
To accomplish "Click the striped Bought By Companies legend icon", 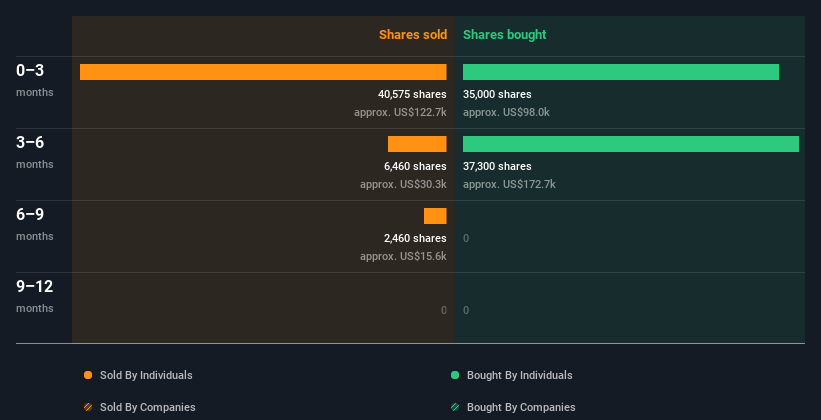I will (455, 407).
